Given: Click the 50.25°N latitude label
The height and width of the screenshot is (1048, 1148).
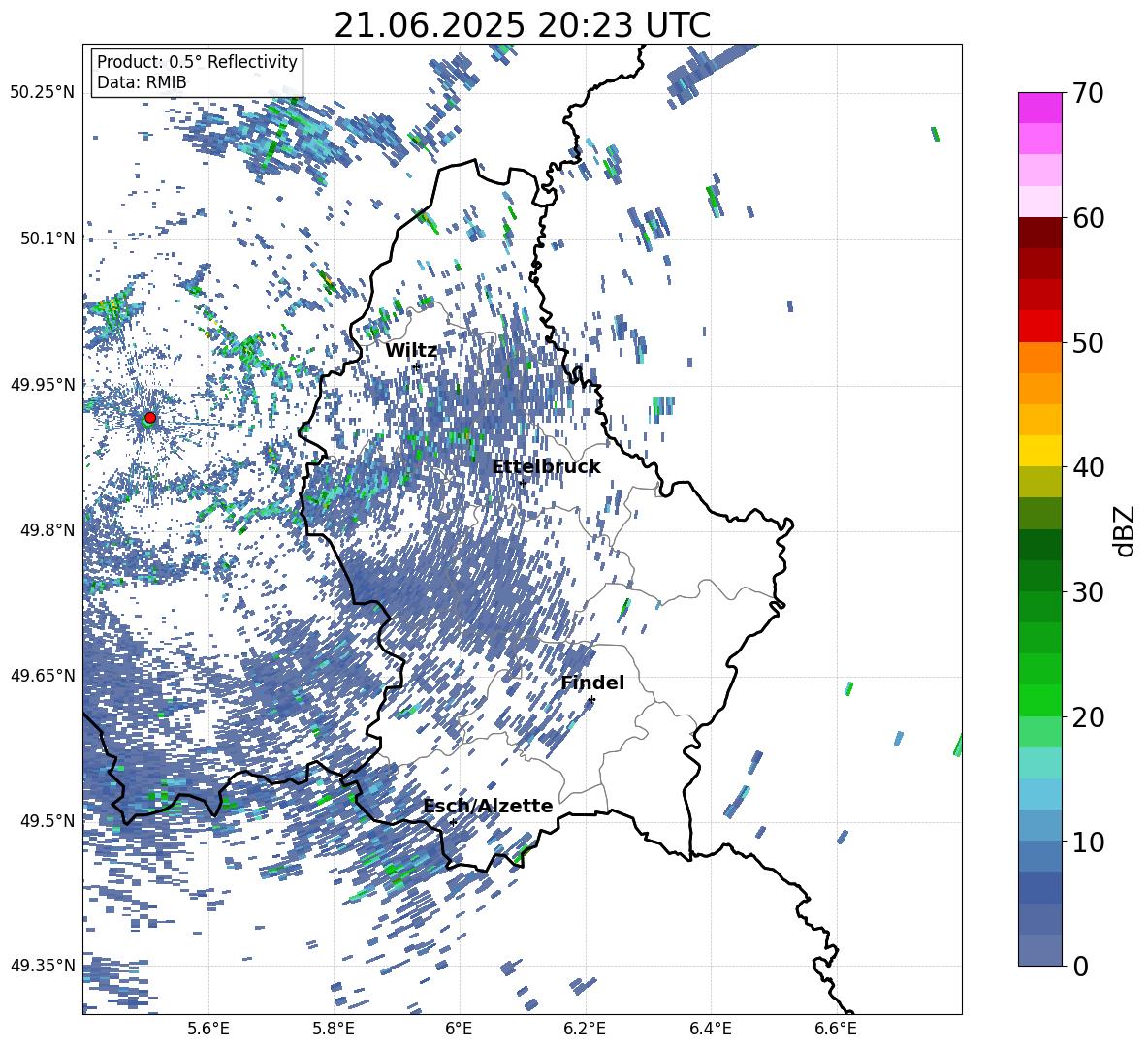Looking at the screenshot, I should tap(43, 92).
